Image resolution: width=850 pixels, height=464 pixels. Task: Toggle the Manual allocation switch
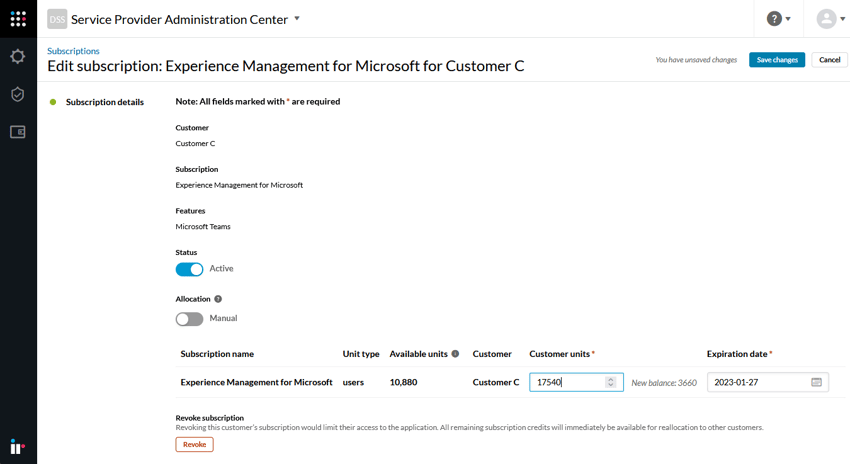pos(189,319)
